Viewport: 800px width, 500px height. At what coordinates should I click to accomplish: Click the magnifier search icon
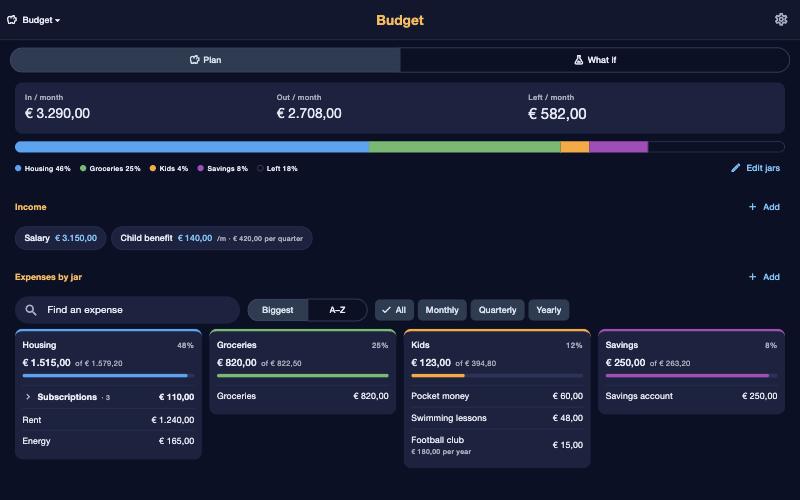pos(31,310)
